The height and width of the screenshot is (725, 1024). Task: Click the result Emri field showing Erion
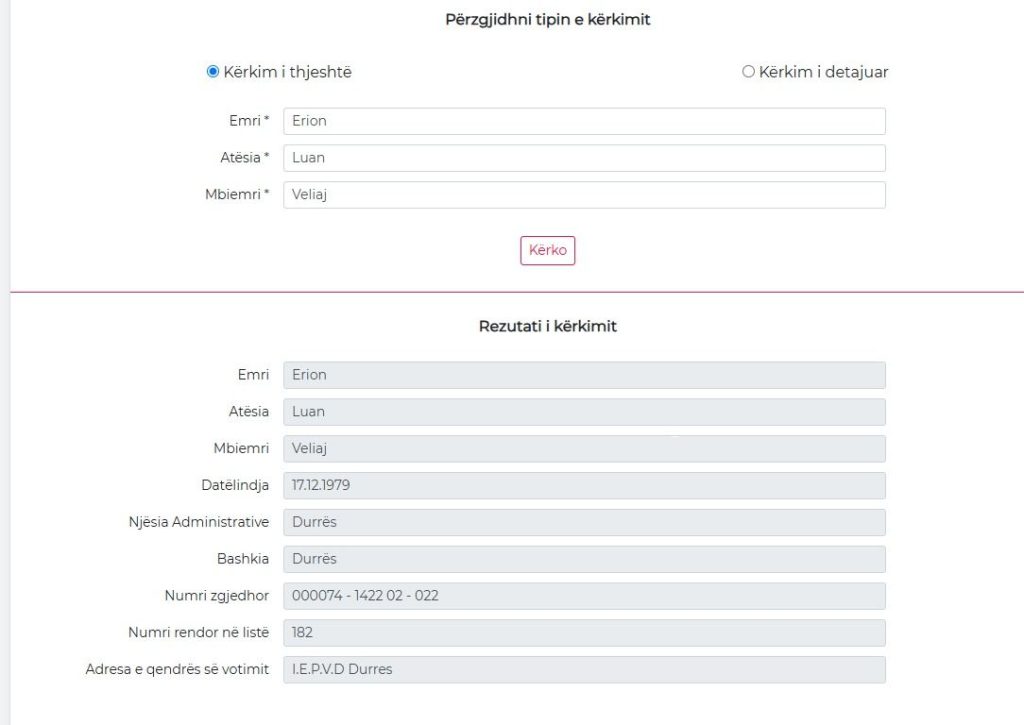pos(584,375)
